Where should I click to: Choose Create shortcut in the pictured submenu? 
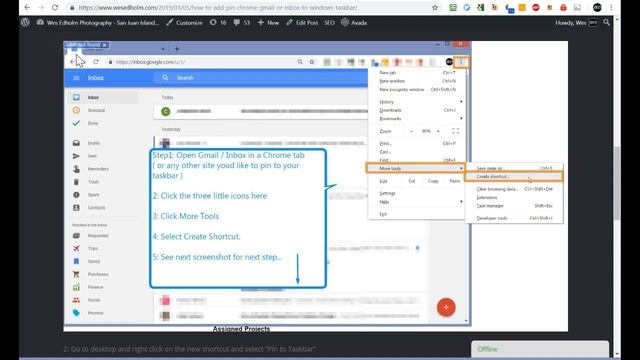[x=514, y=177]
